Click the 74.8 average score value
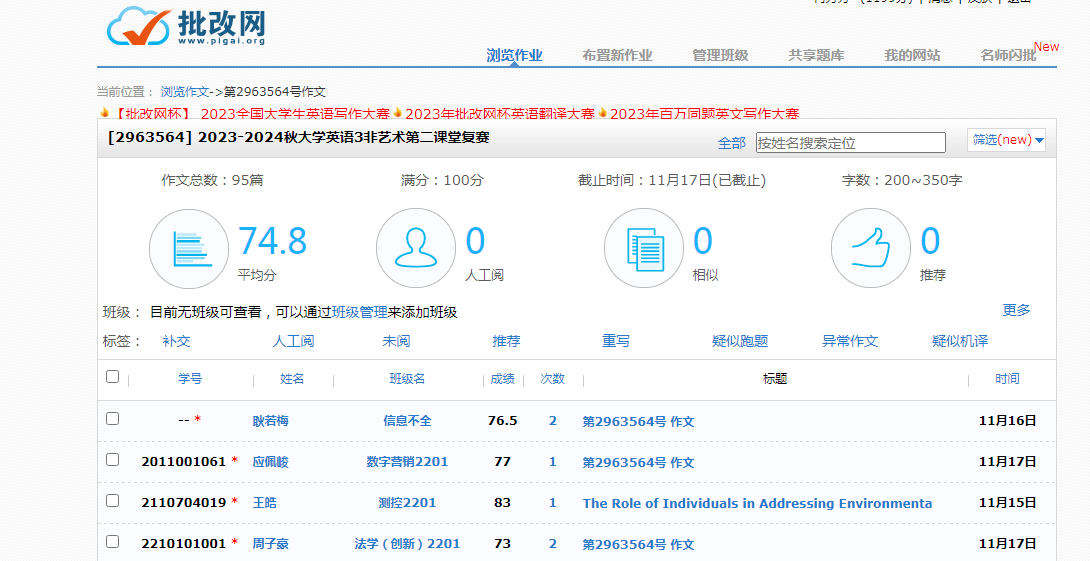 pos(272,241)
